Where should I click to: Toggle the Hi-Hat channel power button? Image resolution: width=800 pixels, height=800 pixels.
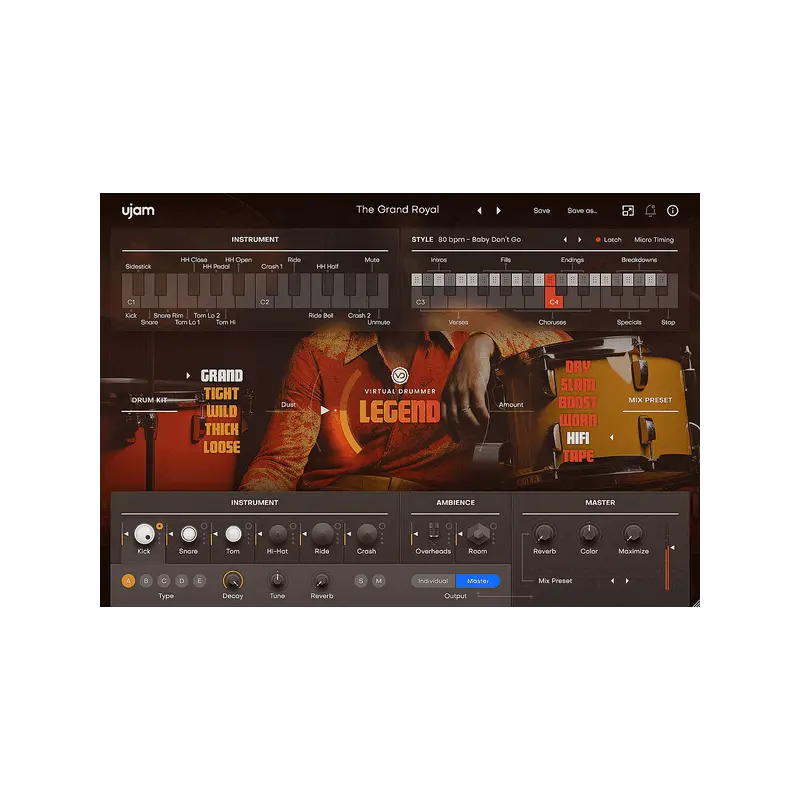[293, 526]
